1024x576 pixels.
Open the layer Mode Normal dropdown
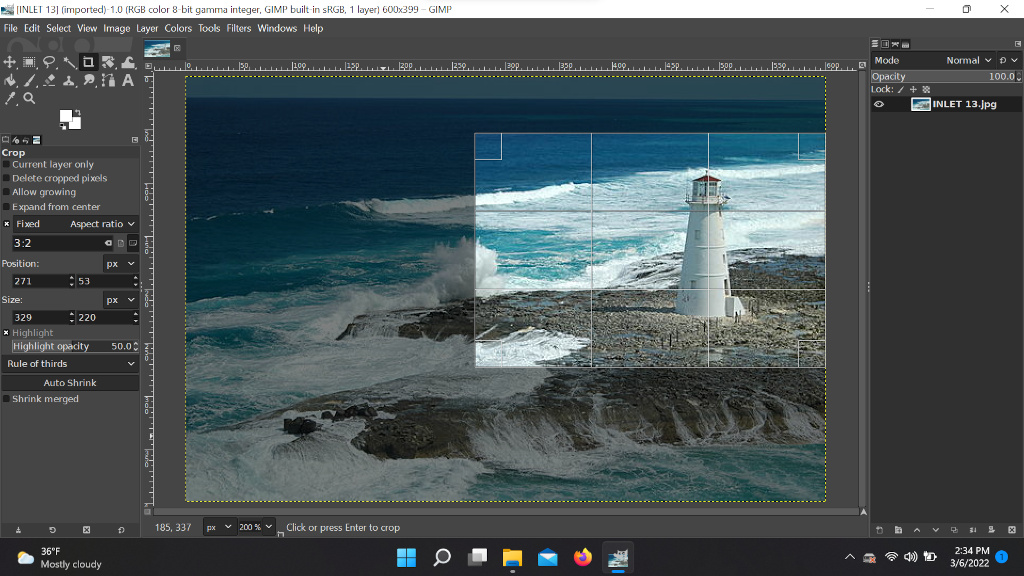968,60
